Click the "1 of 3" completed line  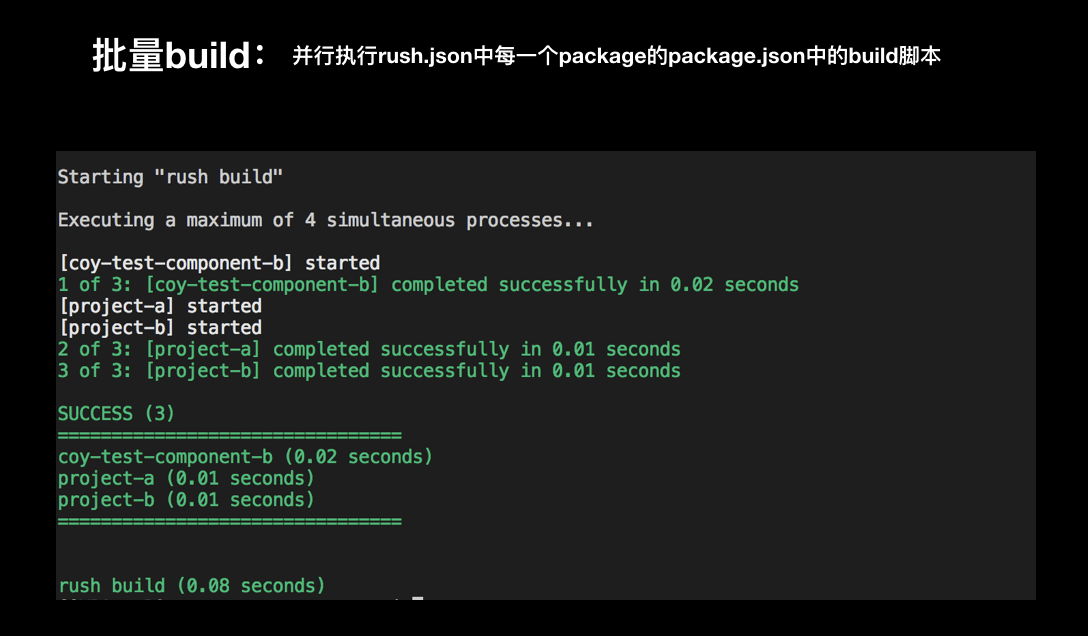tap(428, 285)
